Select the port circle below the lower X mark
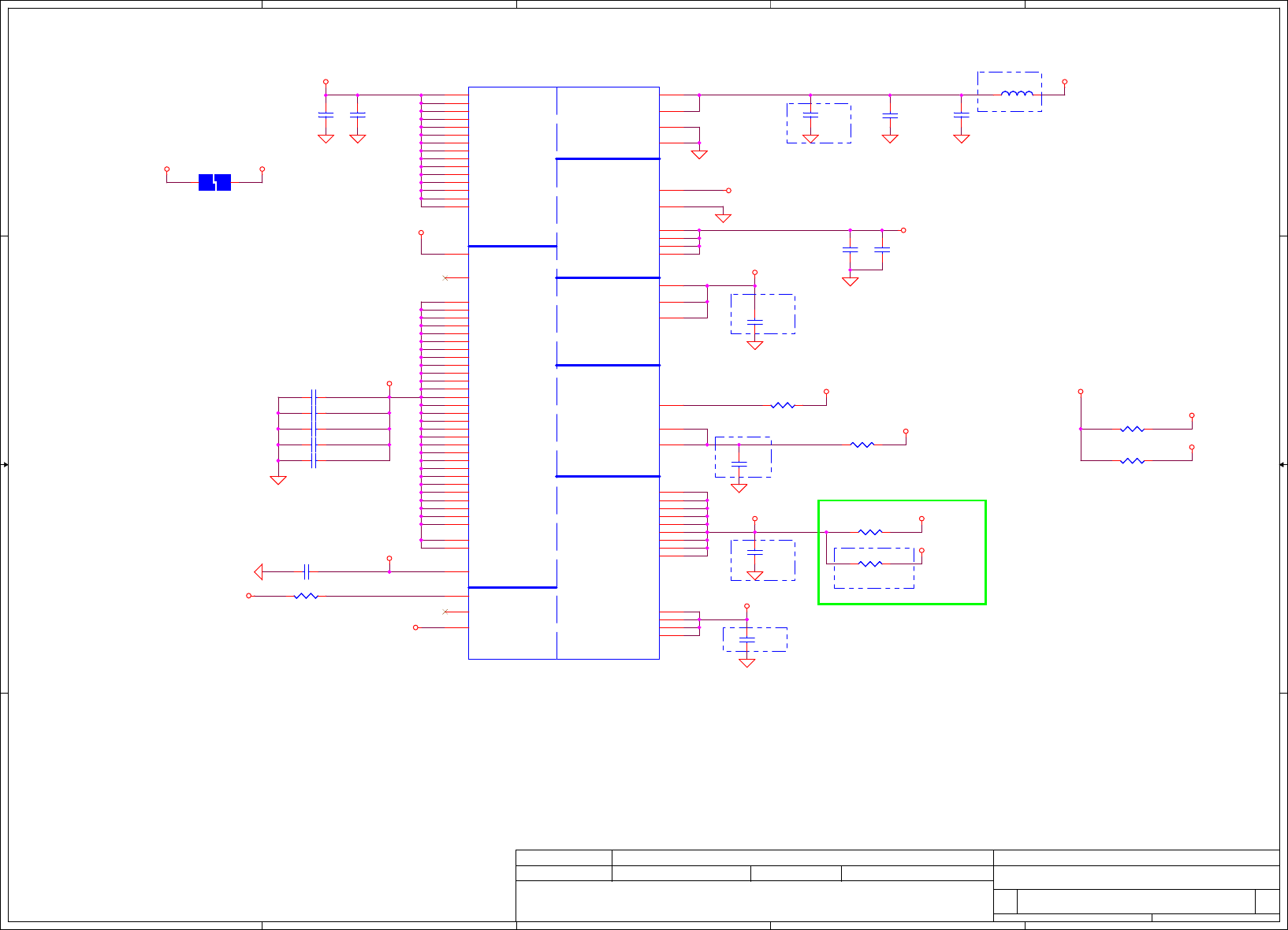Screen dimensions: 1288x930 click(x=415, y=627)
